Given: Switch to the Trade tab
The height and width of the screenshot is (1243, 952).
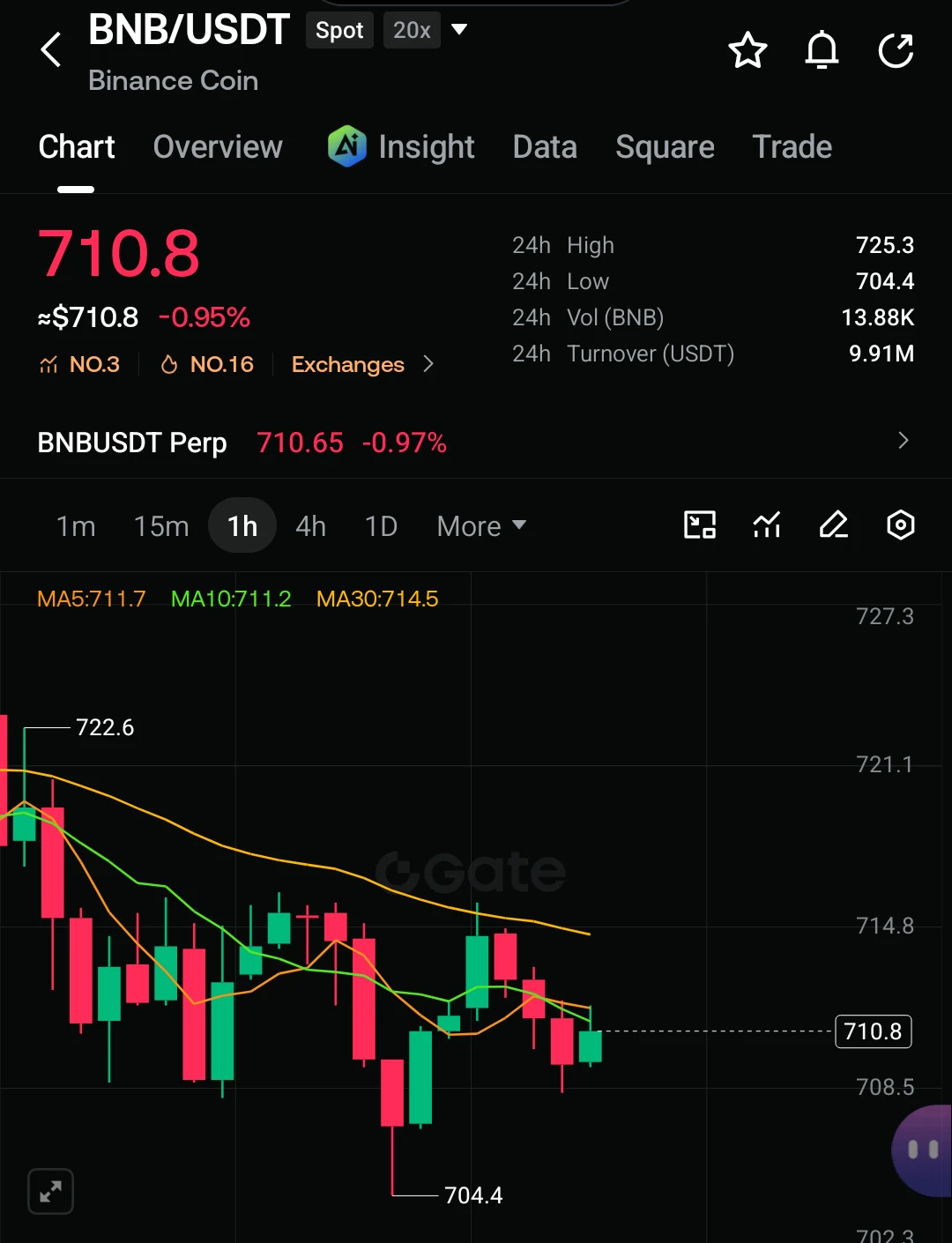Looking at the screenshot, I should tap(792, 146).
